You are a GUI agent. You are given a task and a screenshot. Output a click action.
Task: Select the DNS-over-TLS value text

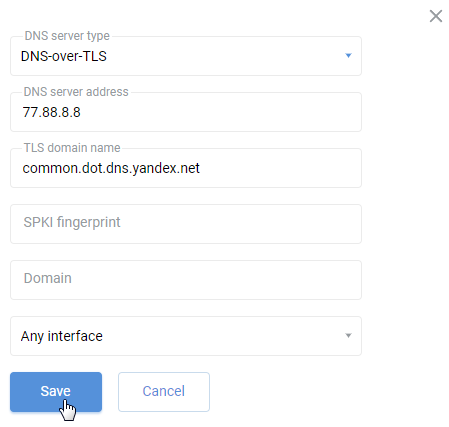click(x=64, y=56)
